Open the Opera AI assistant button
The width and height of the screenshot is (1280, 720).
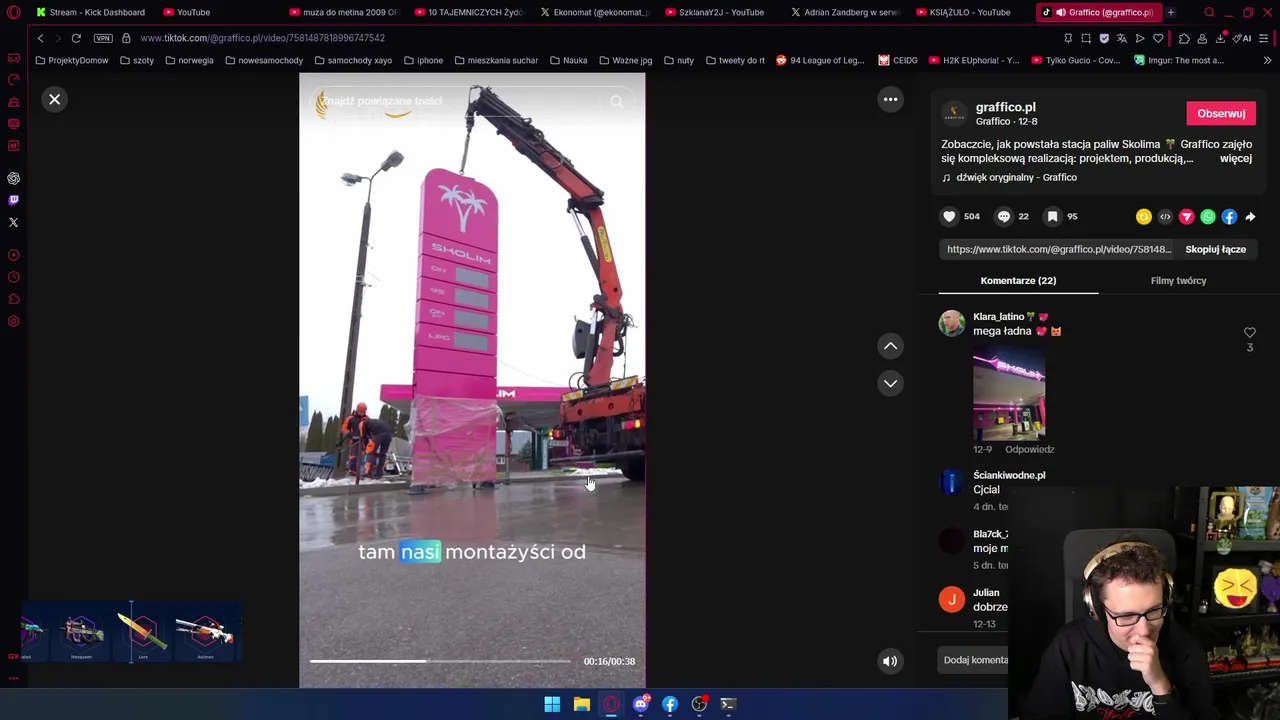[1243, 38]
